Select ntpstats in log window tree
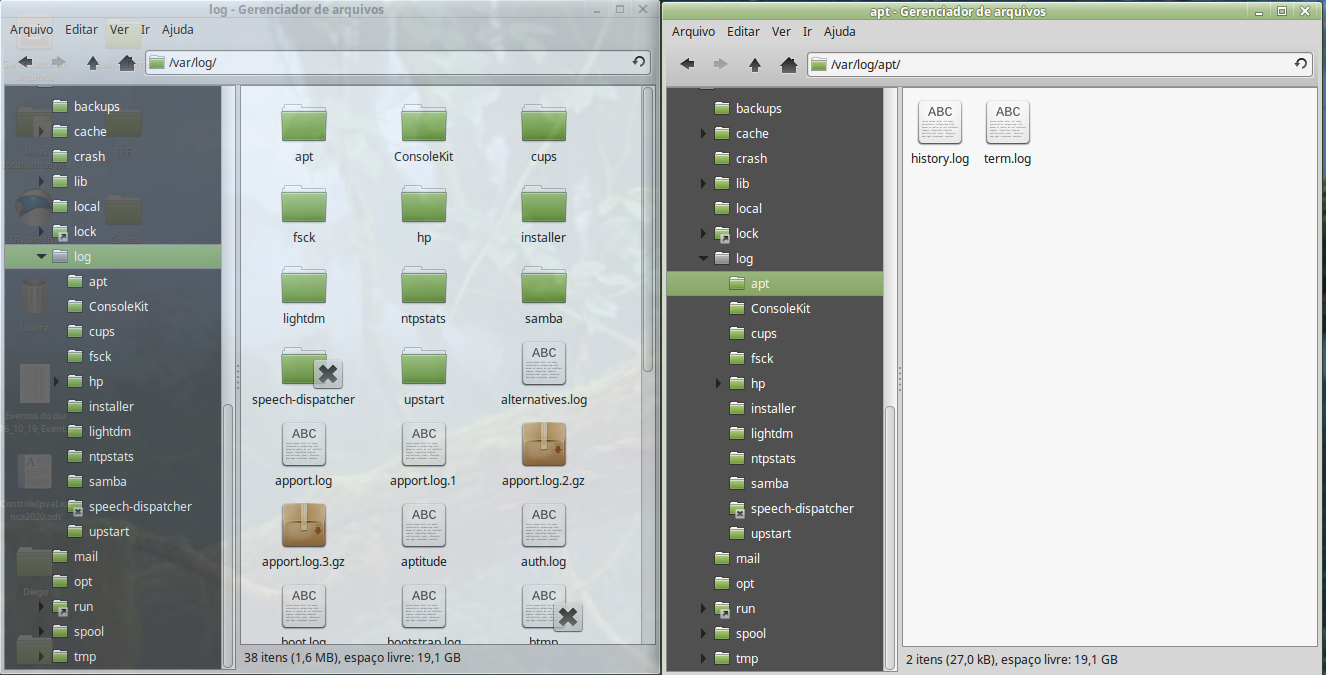This screenshot has width=1326, height=675. (111, 456)
